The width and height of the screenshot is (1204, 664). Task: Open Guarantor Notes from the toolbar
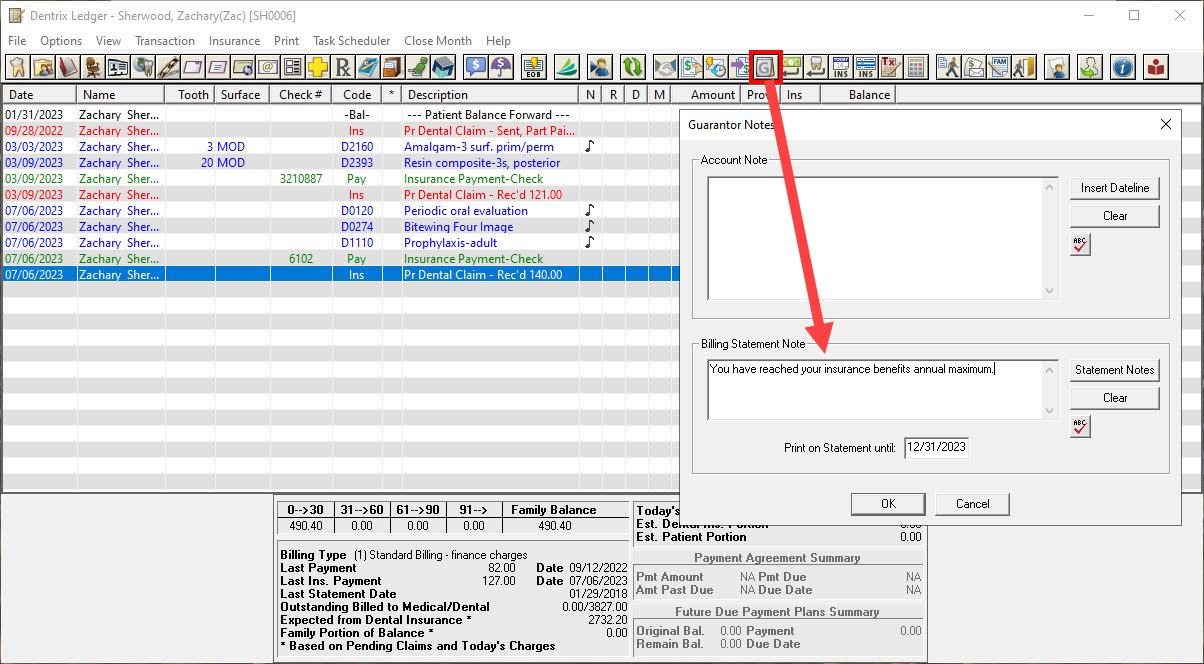(x=765, y=67)
